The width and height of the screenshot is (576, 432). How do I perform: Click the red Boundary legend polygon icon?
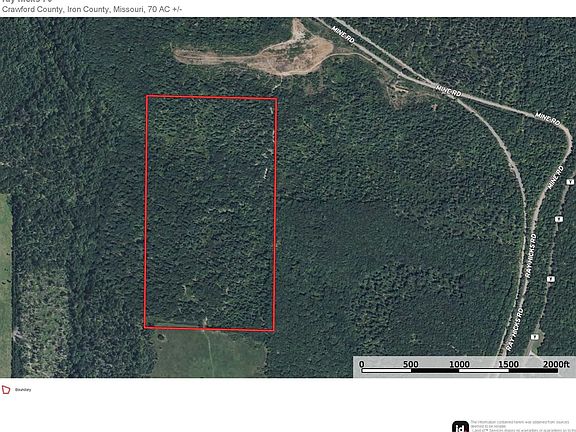coord(6,390)
